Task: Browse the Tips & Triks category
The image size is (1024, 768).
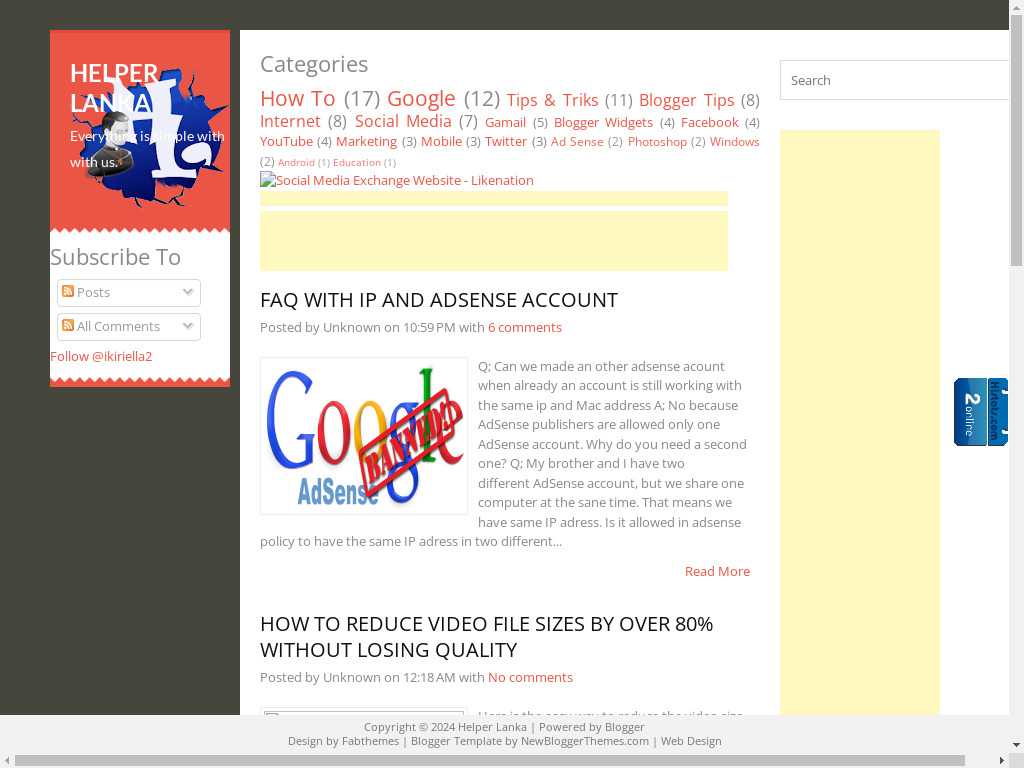Action: point(552,100)
